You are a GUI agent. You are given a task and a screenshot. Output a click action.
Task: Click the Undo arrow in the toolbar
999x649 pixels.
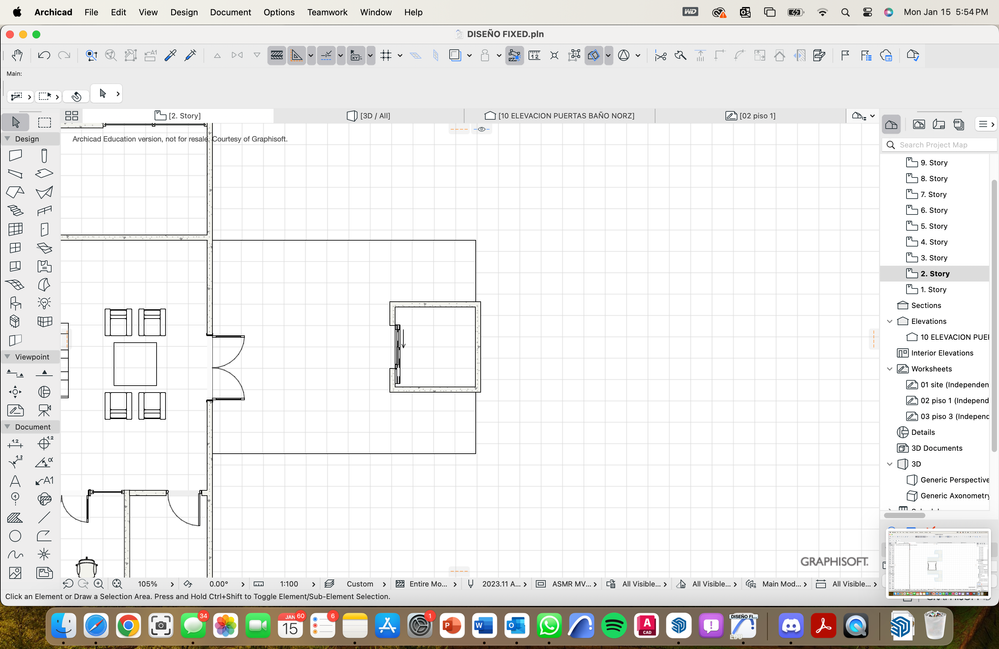[43, 55]
